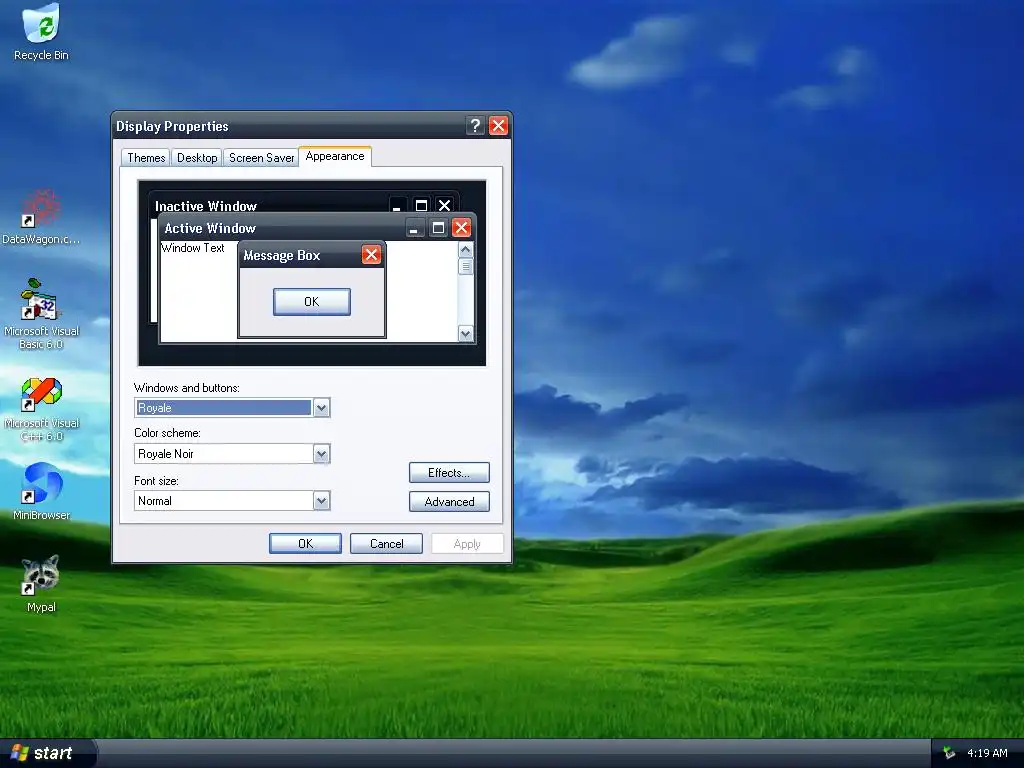Click the Active Window preview minimize icon
The width and height of the screenshot is (1024, 768).
(415, 227)
